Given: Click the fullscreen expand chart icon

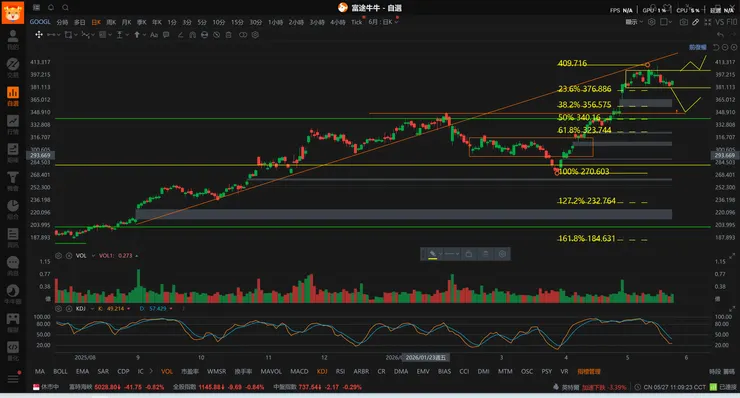Looking at the screenshot, I should coord(707,22).
